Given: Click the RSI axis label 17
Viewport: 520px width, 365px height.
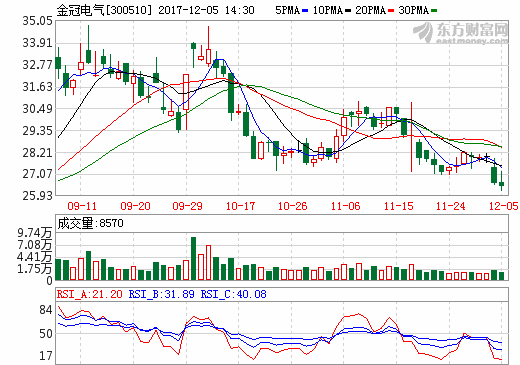Looking at the screenshot, I should click(x=46, y=356).
